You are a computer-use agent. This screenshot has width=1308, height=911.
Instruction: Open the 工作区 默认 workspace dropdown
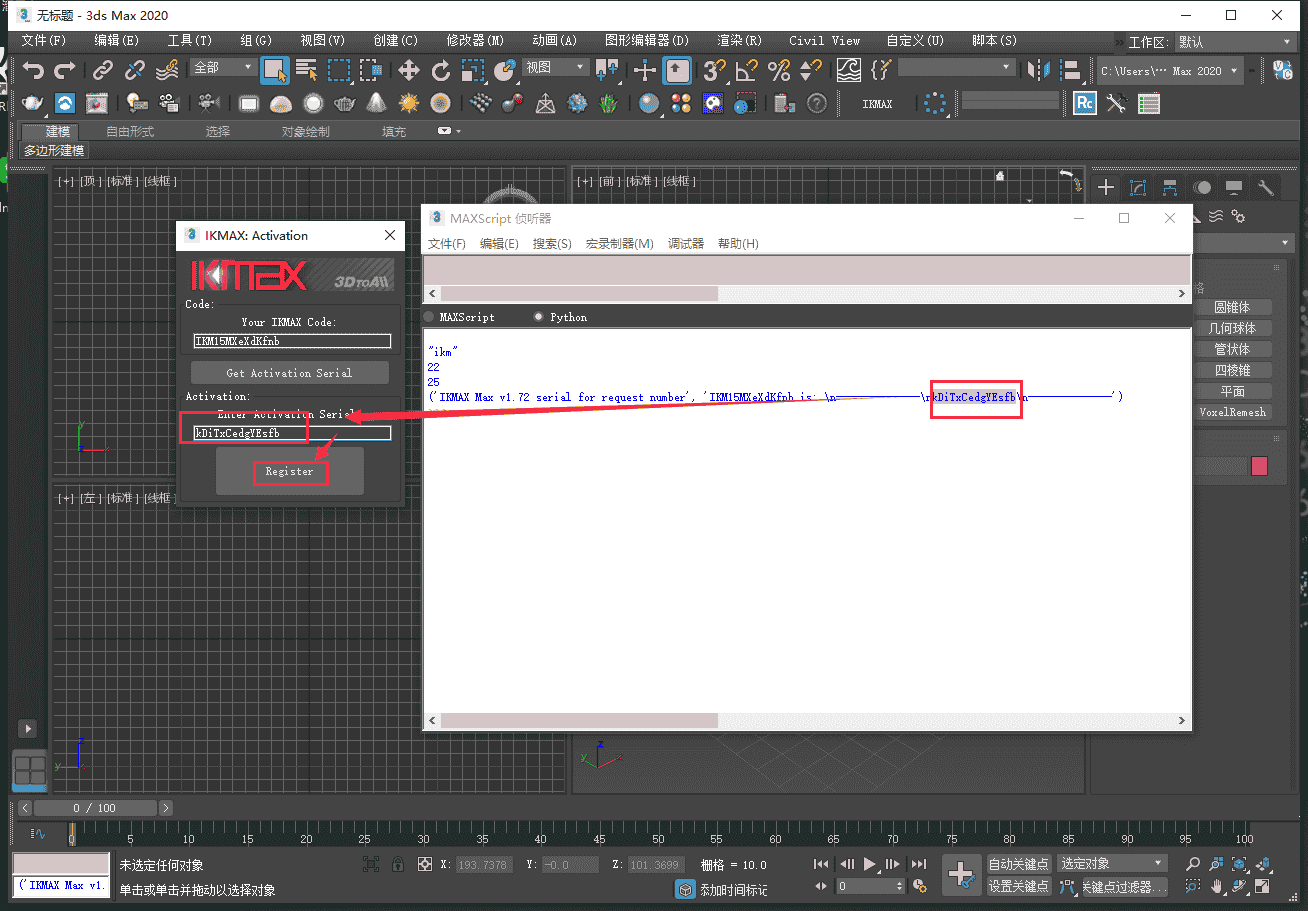pyautogui.click(x=1235, y=42)
